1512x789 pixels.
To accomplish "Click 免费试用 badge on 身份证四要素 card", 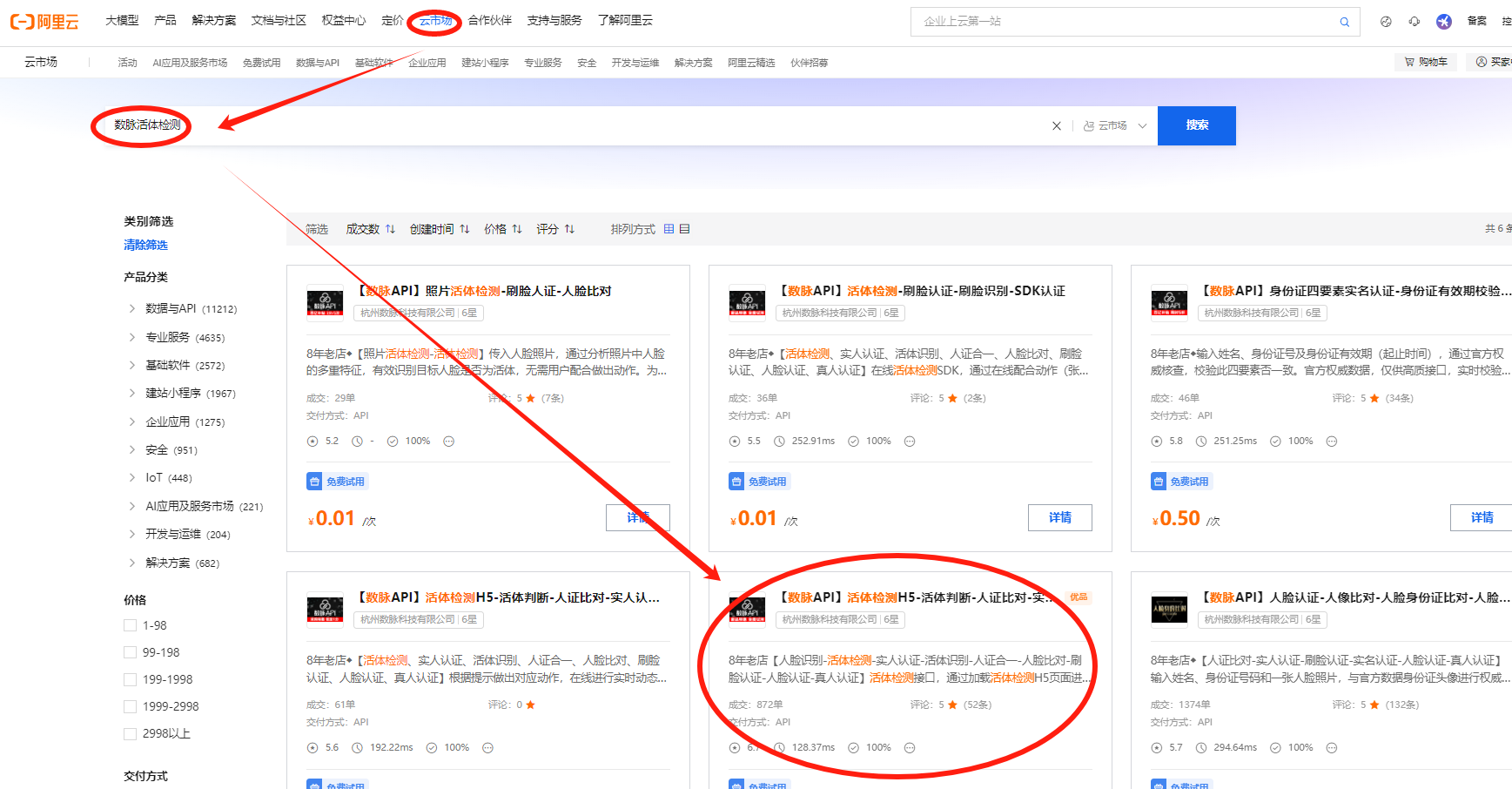I will tap(1181, 482).
